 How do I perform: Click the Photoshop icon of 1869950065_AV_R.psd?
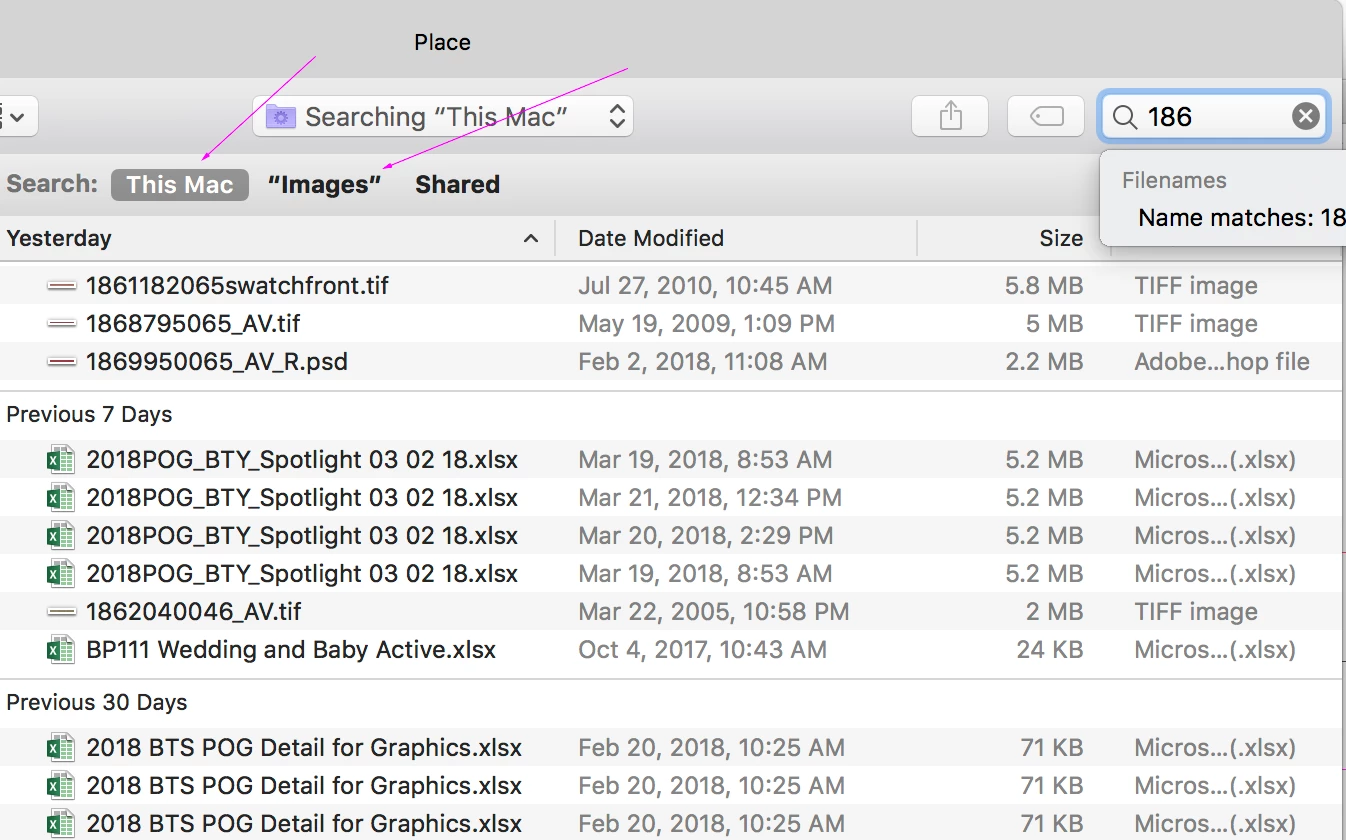pyautogui.click(x=62, y=362)
